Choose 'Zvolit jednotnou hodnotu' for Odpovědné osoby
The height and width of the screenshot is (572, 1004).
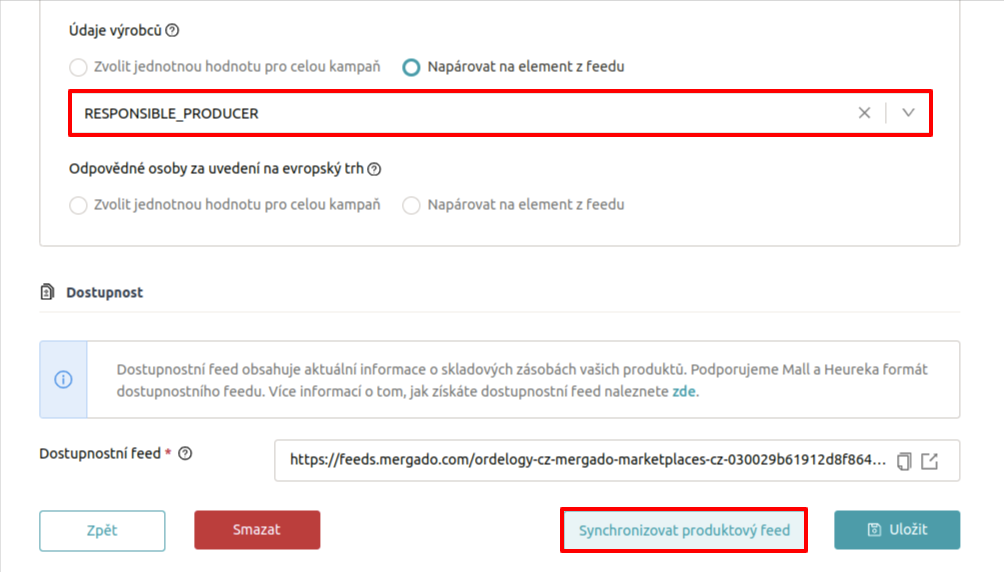coord(78,205)
